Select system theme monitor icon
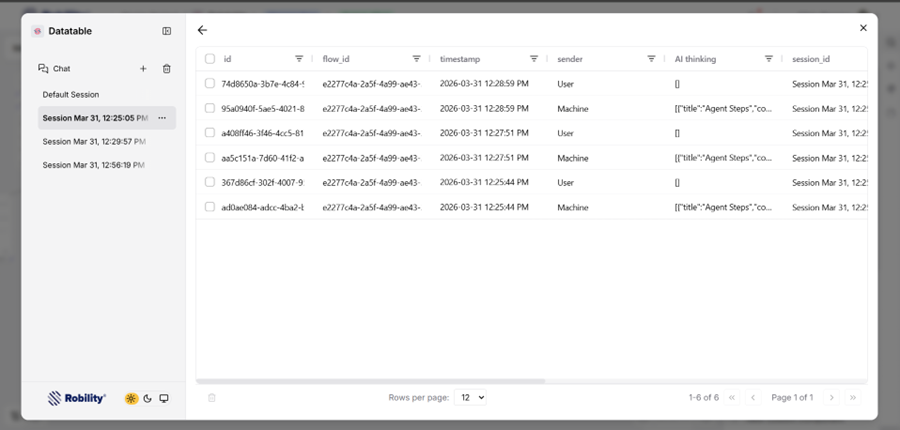The width and height of the screenshot is (900, 430). tap(164, 398)
